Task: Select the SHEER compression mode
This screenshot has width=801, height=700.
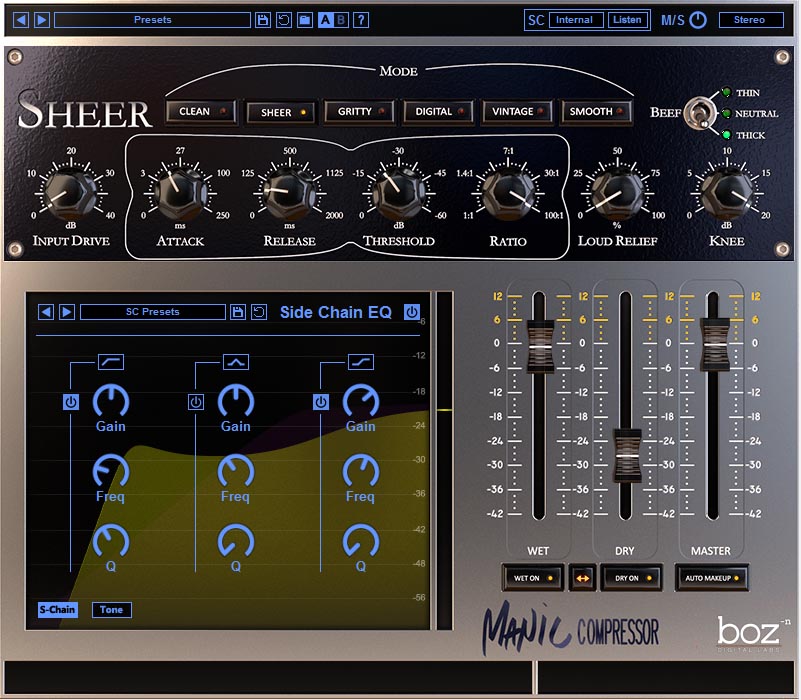Action: (279, 112)
